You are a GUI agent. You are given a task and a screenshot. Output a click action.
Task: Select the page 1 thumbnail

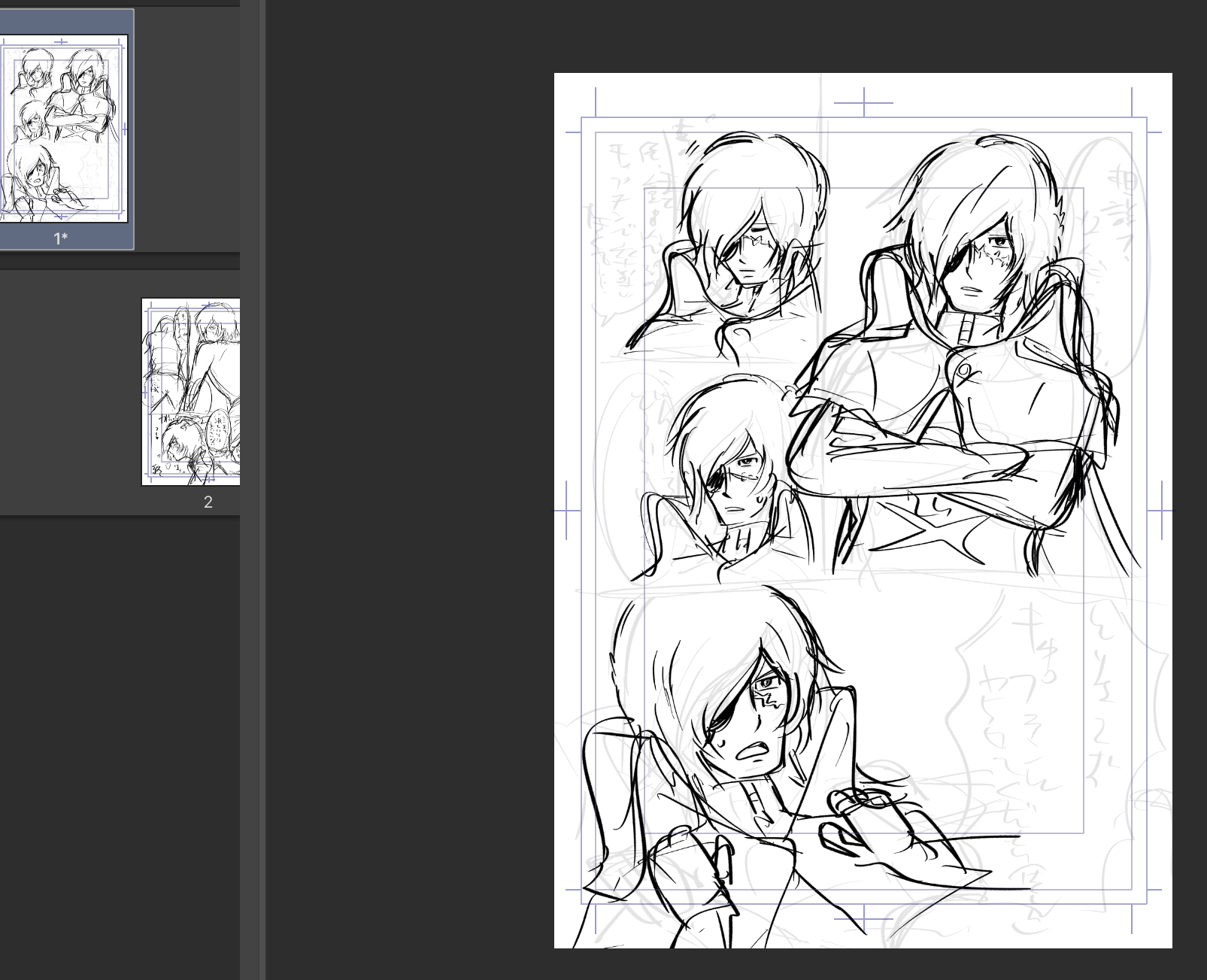tap(63, 128)
